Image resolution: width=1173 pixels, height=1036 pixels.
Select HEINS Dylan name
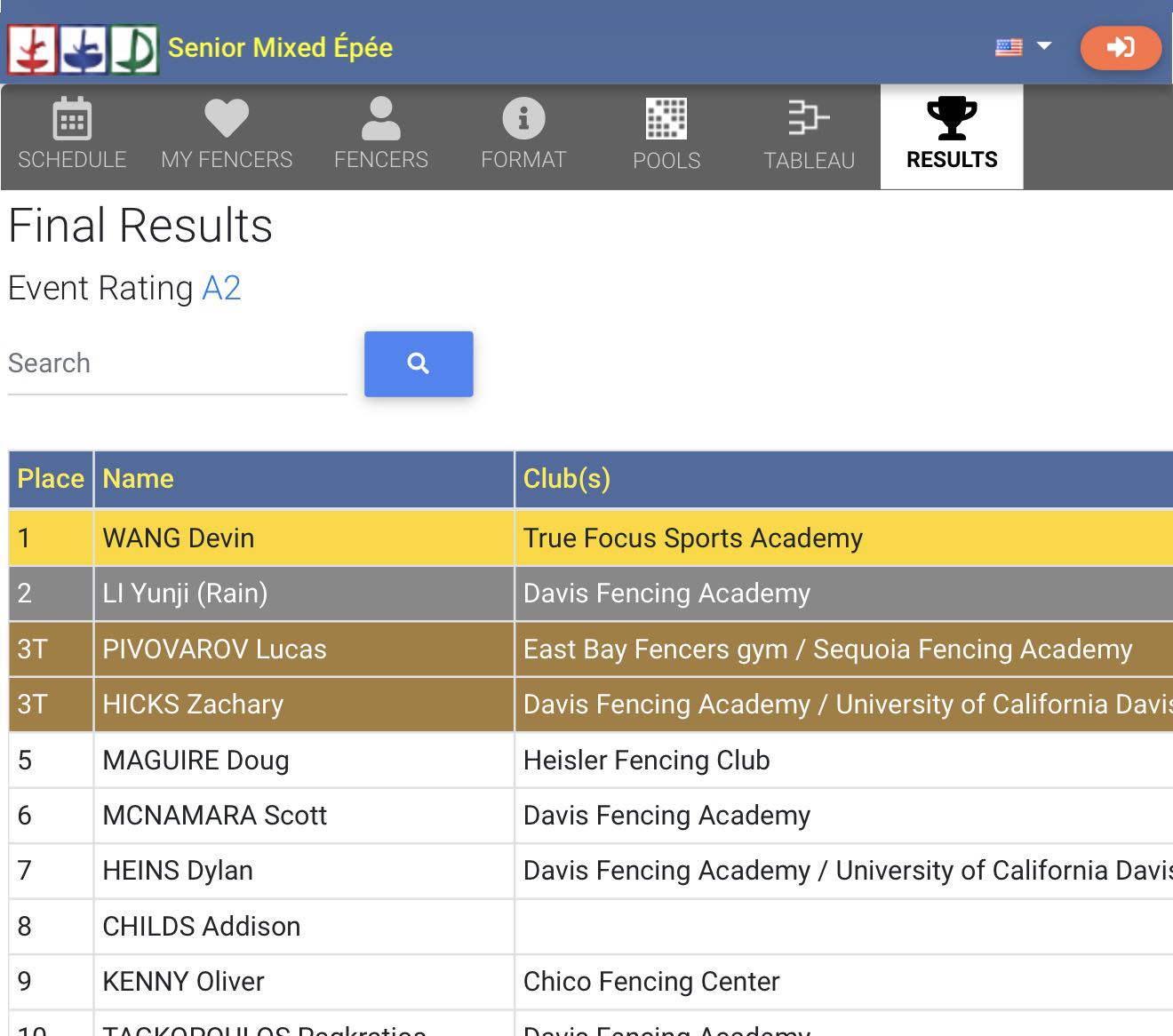pos(178,871)
